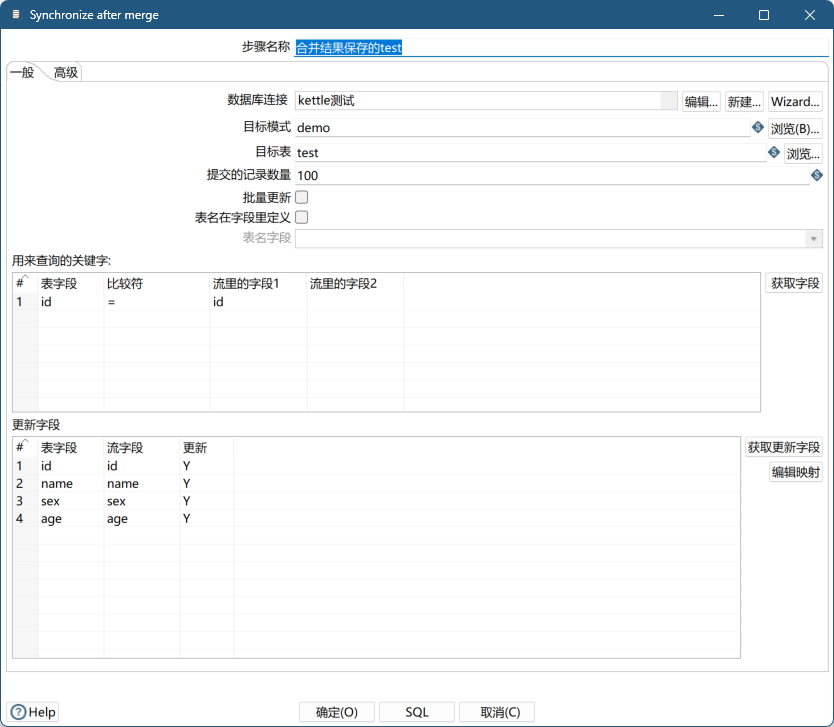Switch to the 高级 tab

tap(66, 72)
